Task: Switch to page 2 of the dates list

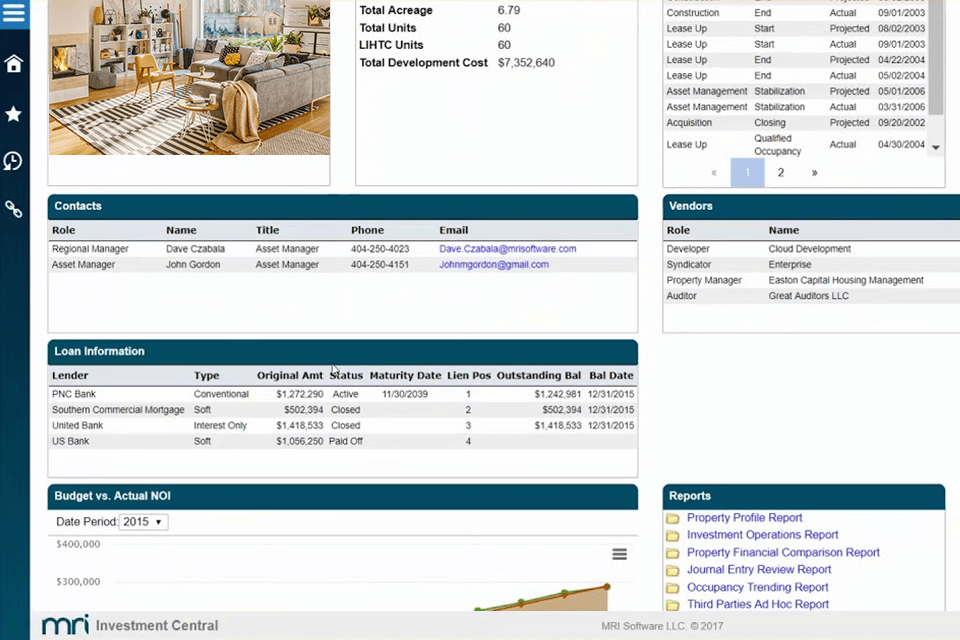Action: [780, 172]
